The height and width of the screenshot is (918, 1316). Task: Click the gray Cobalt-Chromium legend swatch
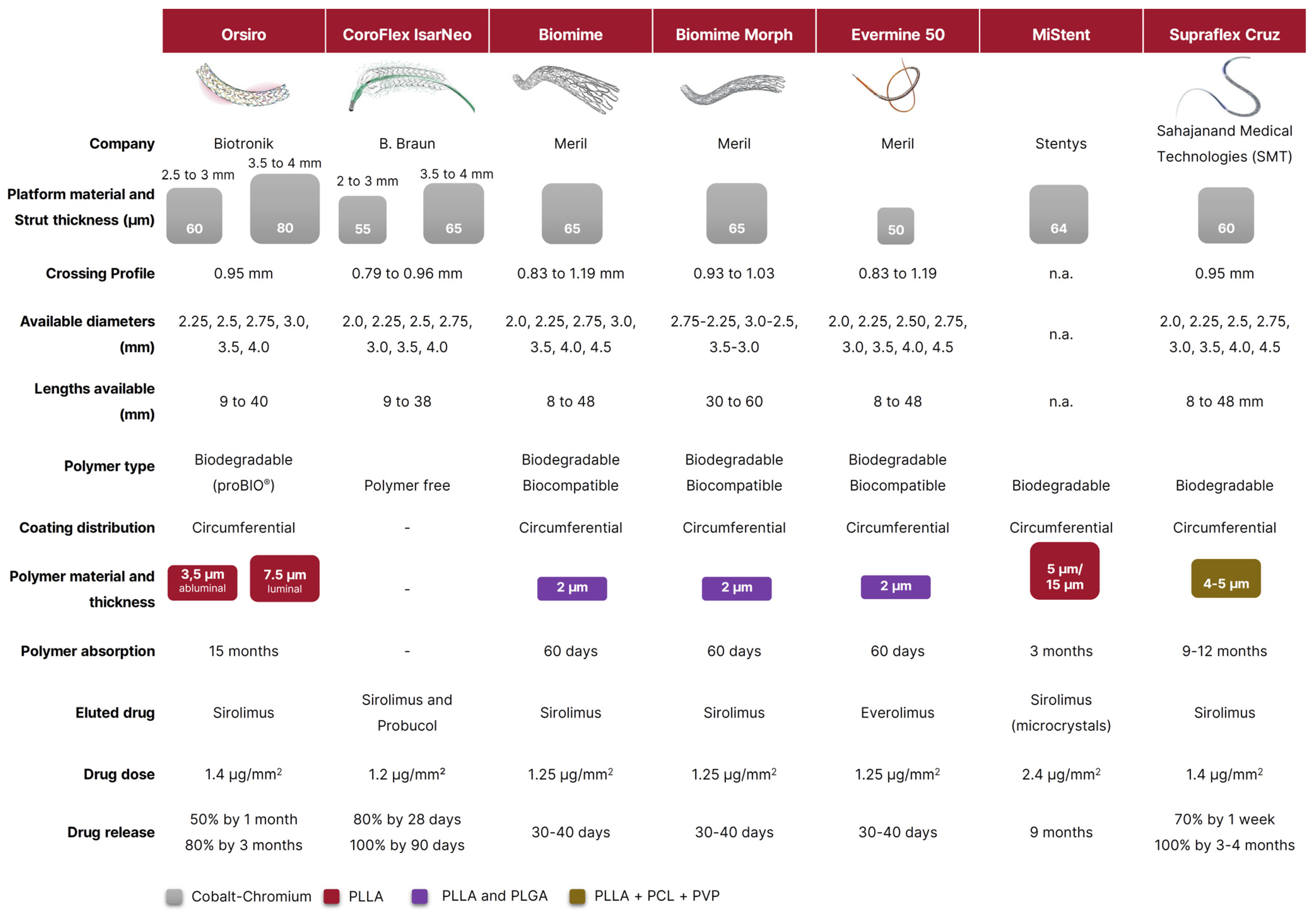[x=174, y=896]
